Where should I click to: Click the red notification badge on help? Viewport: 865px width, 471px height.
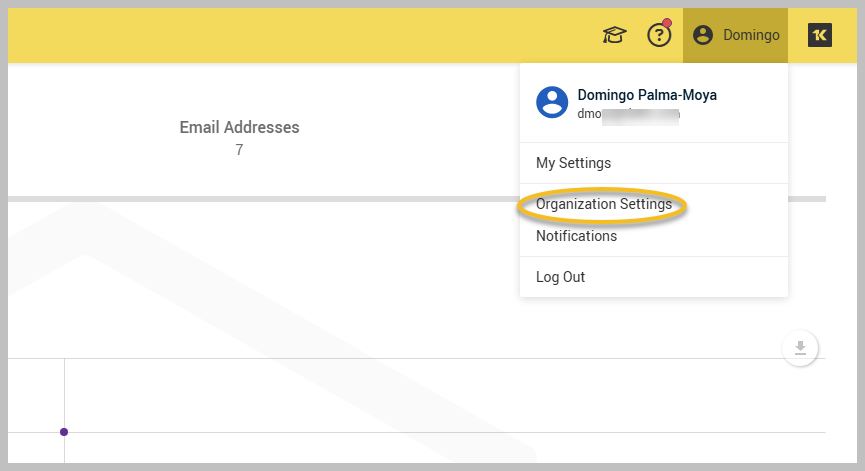(667, 23)
